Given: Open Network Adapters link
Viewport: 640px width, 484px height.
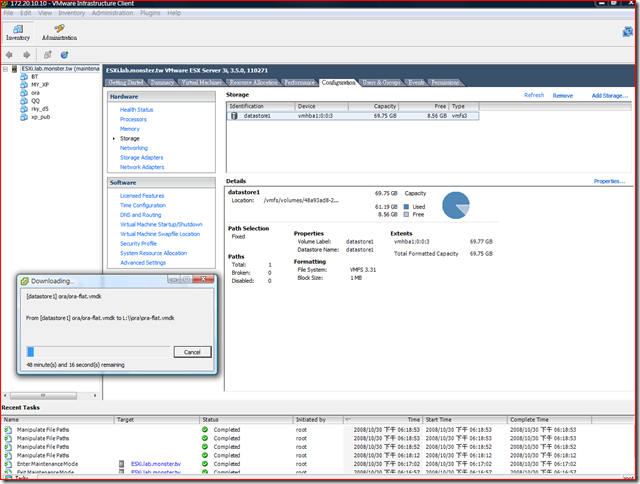Looking at the screenshot, I should [x=142, y=167].
